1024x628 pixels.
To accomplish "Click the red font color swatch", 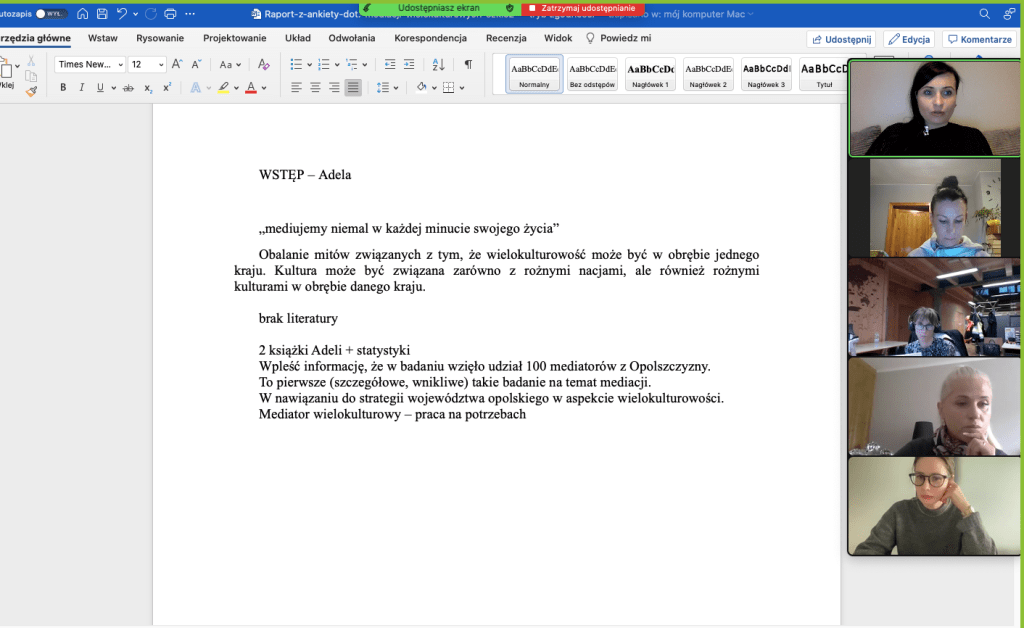I will (250, 88).
